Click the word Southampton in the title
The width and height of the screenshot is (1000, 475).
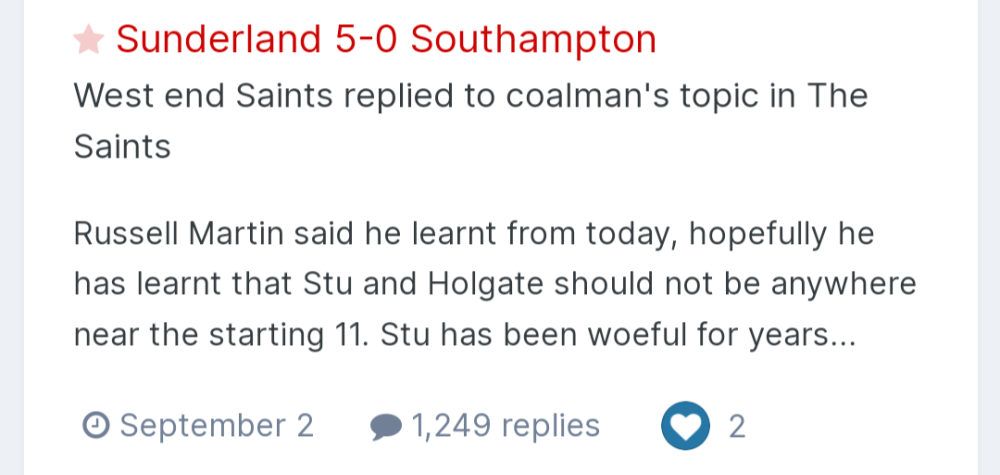(x=533, y=40)
